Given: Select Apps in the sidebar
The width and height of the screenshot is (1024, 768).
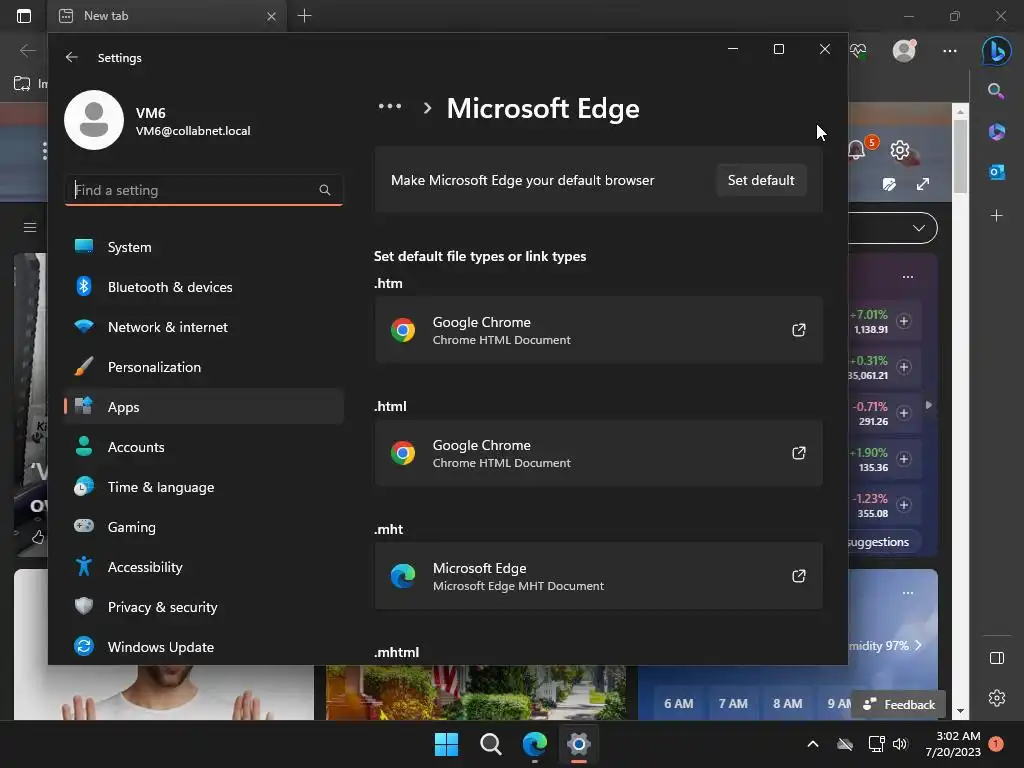Looking at the screenshot, I should coord(204,407).
